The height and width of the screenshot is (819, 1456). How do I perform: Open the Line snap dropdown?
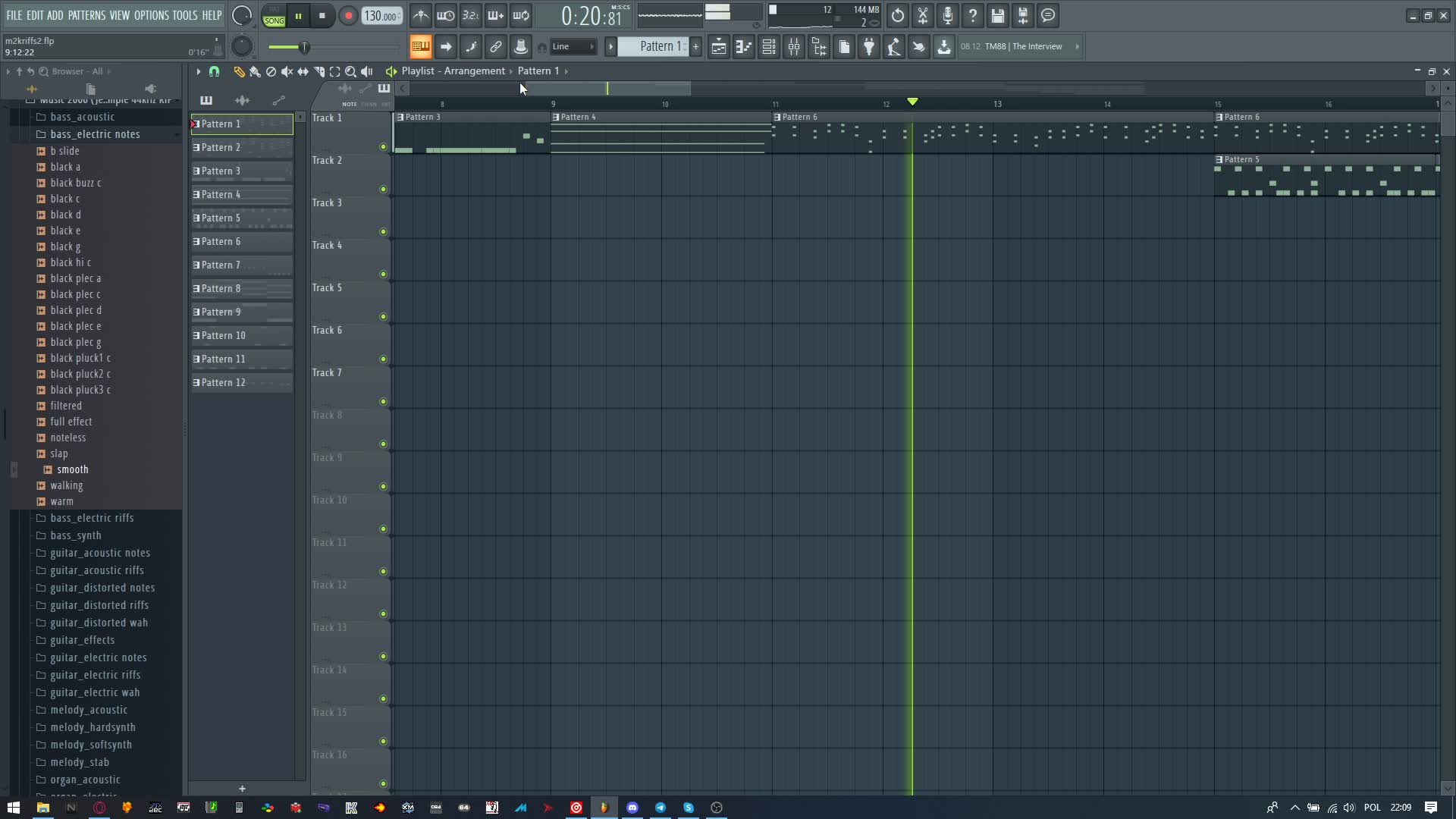(x=573, y=46)
